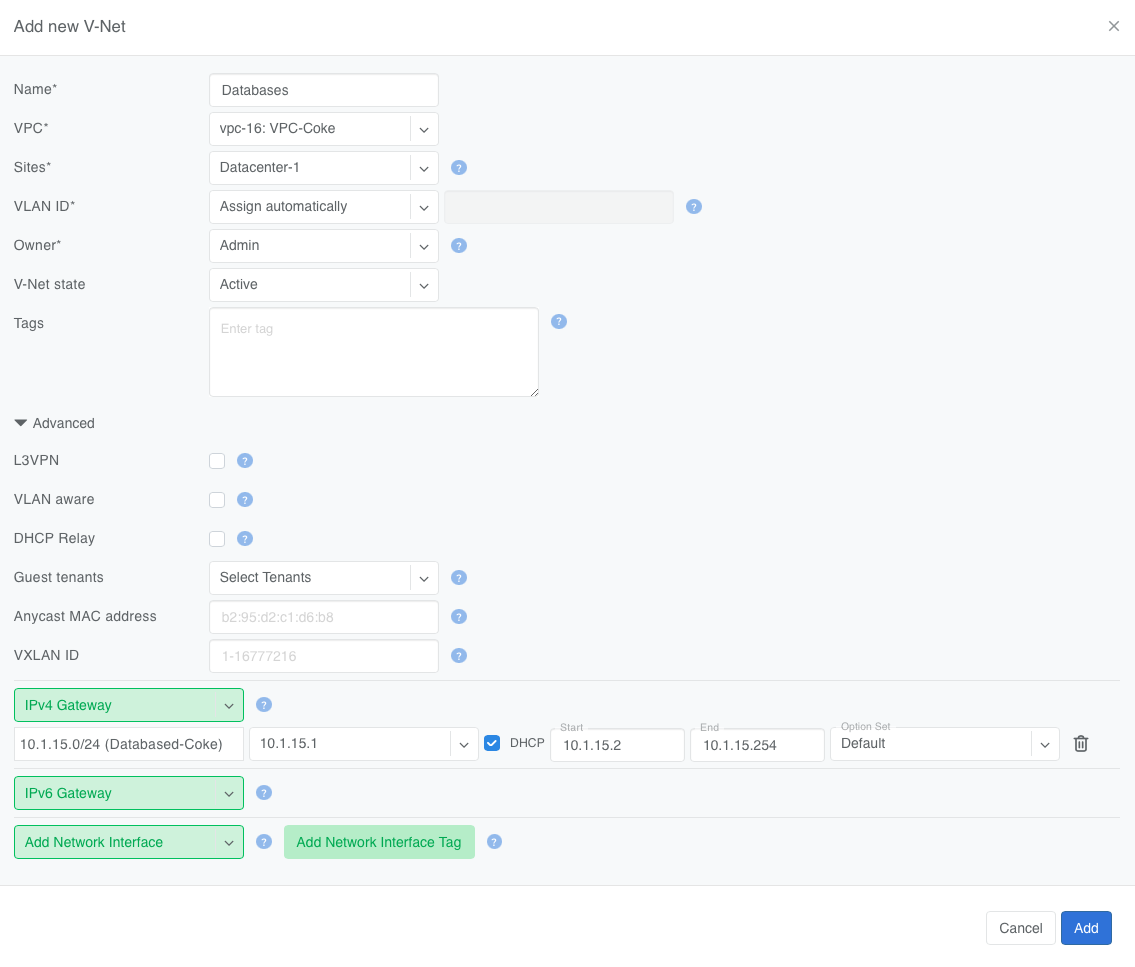The width and height of the screenshot is (1135, 967).
Task: Click help icon next to Add Network Interface Tag
Action: click(x=494, y=842)
